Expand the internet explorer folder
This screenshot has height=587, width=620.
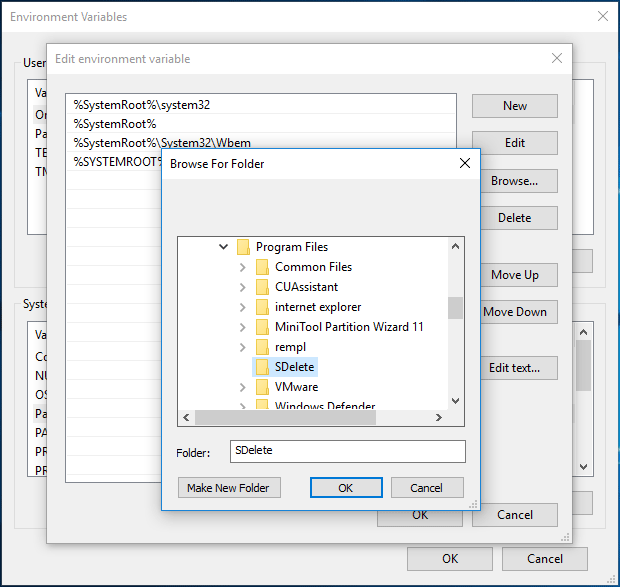pos(242,307)
